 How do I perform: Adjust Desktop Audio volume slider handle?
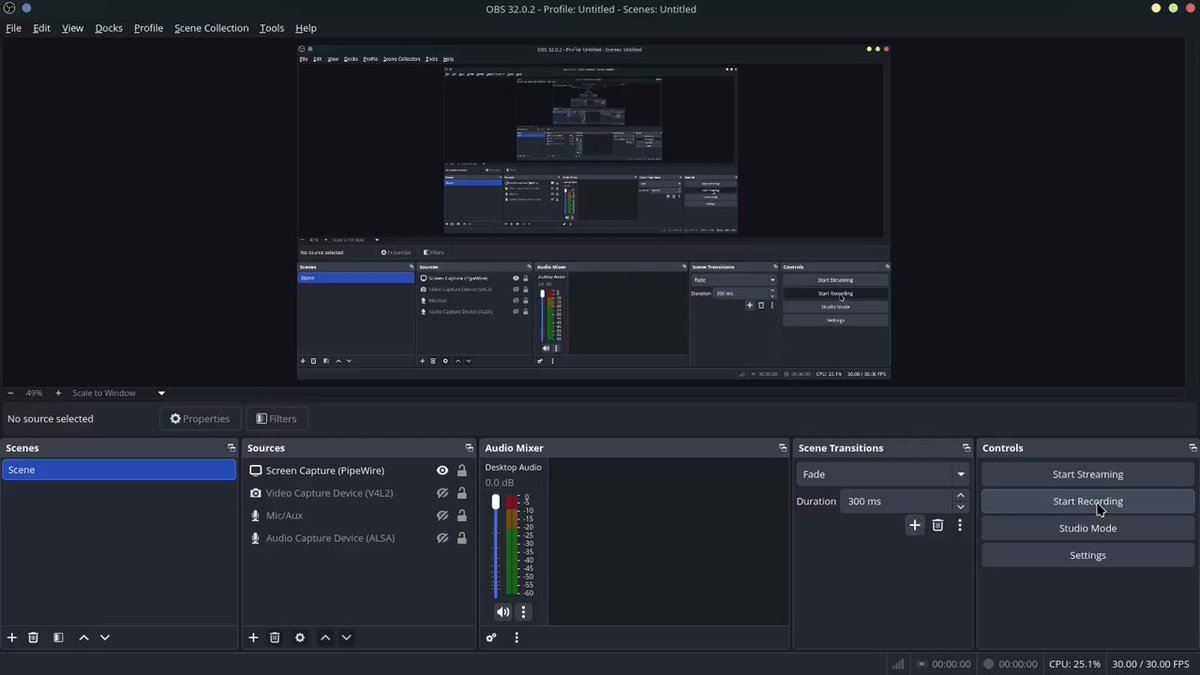[x=495, y=502]
